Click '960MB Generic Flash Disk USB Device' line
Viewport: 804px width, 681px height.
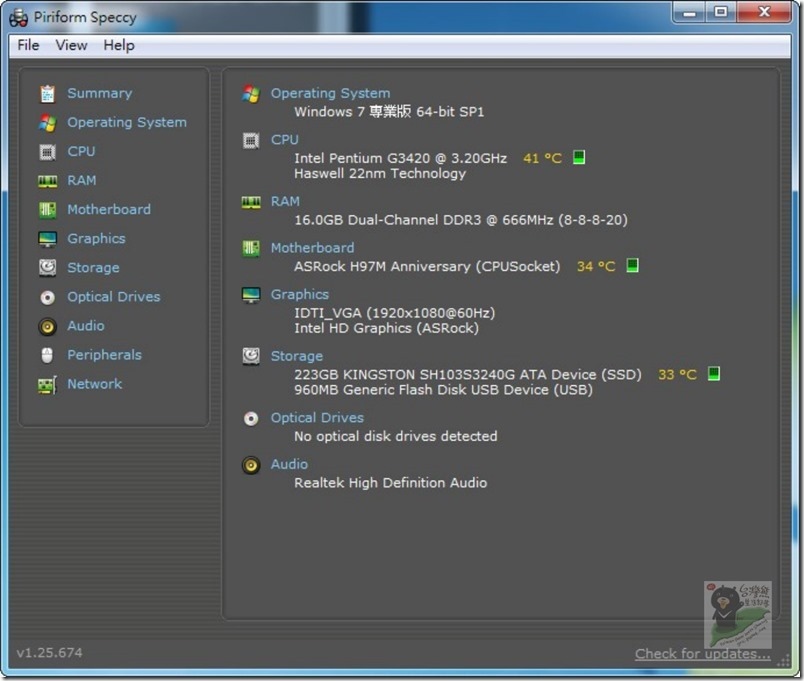tap(443, 390)
